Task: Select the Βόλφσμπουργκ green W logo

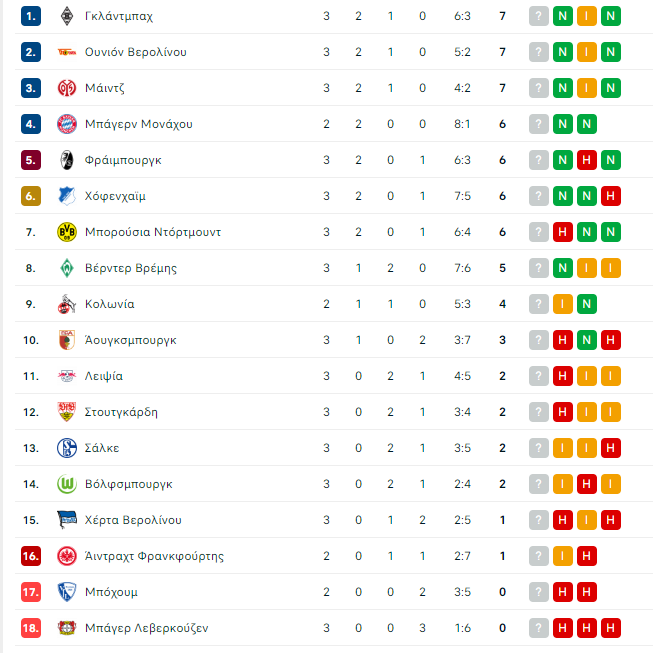Action: click(x=67, y=484)
